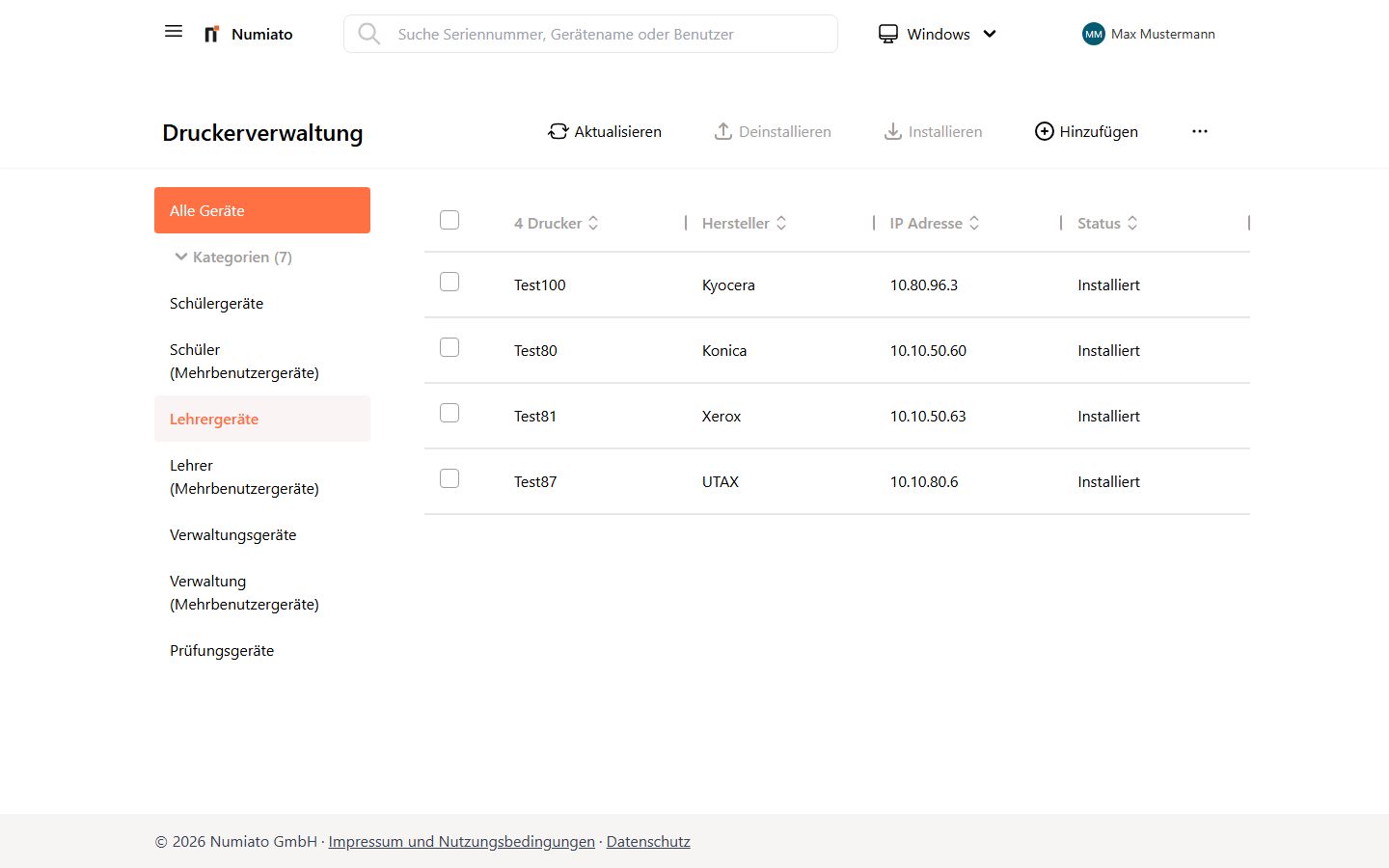The image size is (1389, 868).
Task: Click the search magnifier icon
Action: tap(368, 34)
